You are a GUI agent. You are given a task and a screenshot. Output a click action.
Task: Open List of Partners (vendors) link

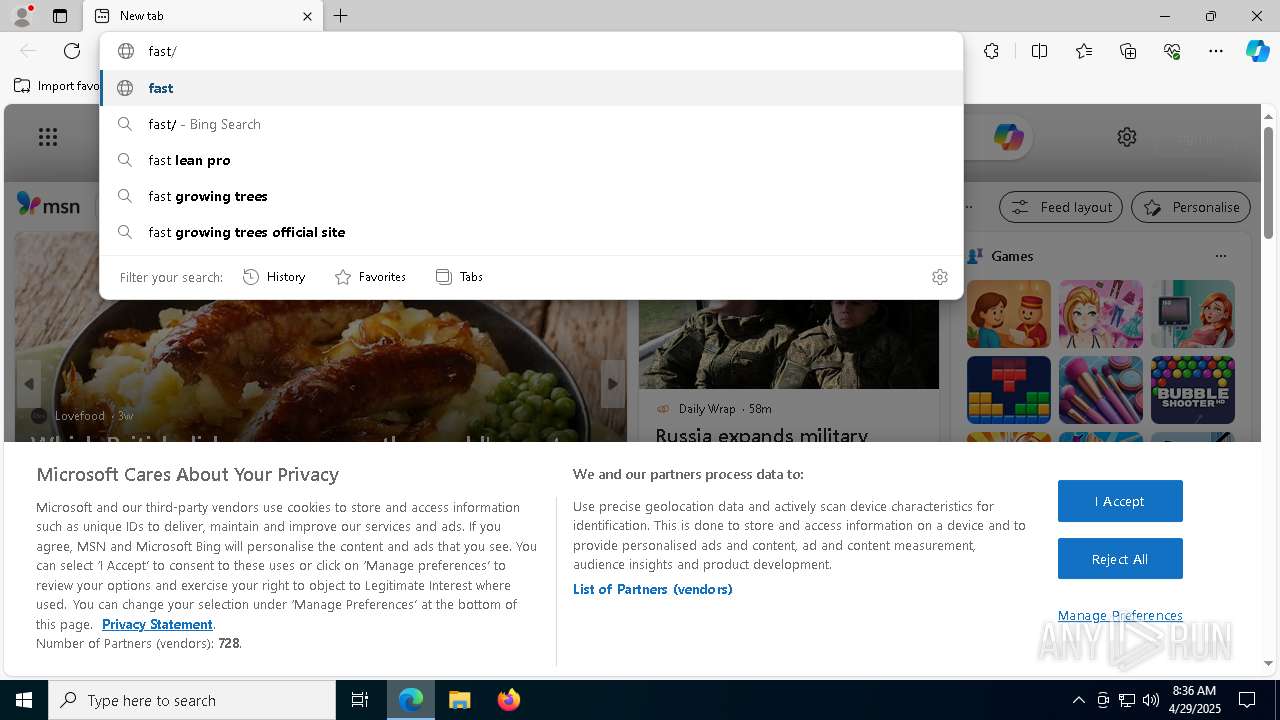tap(652, 589)
